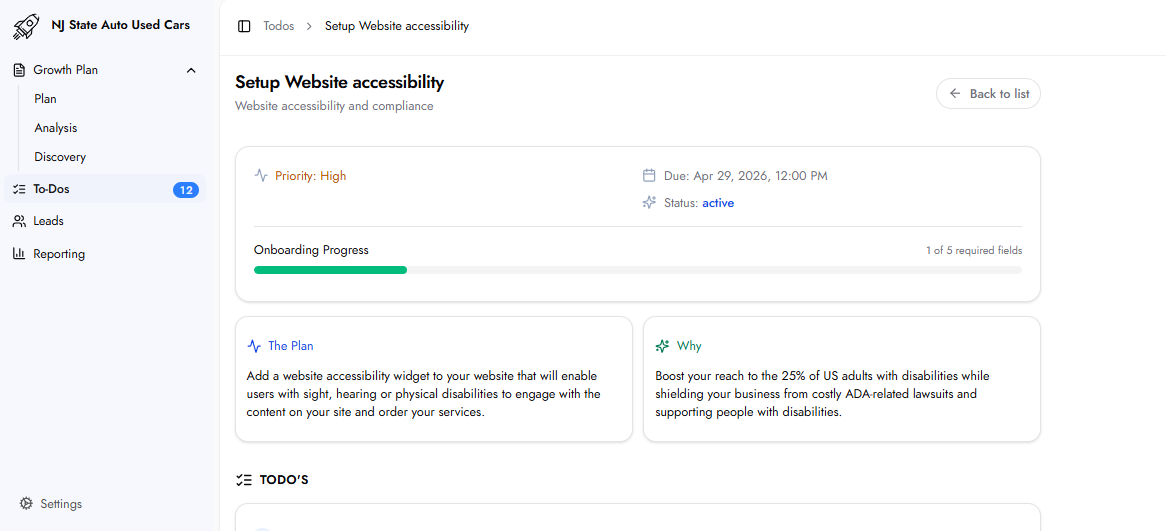Click the Todos breadcrumb link
The width and height of the screenshot is (1166, 531).
pyautogui.click(x=279, y=26)
